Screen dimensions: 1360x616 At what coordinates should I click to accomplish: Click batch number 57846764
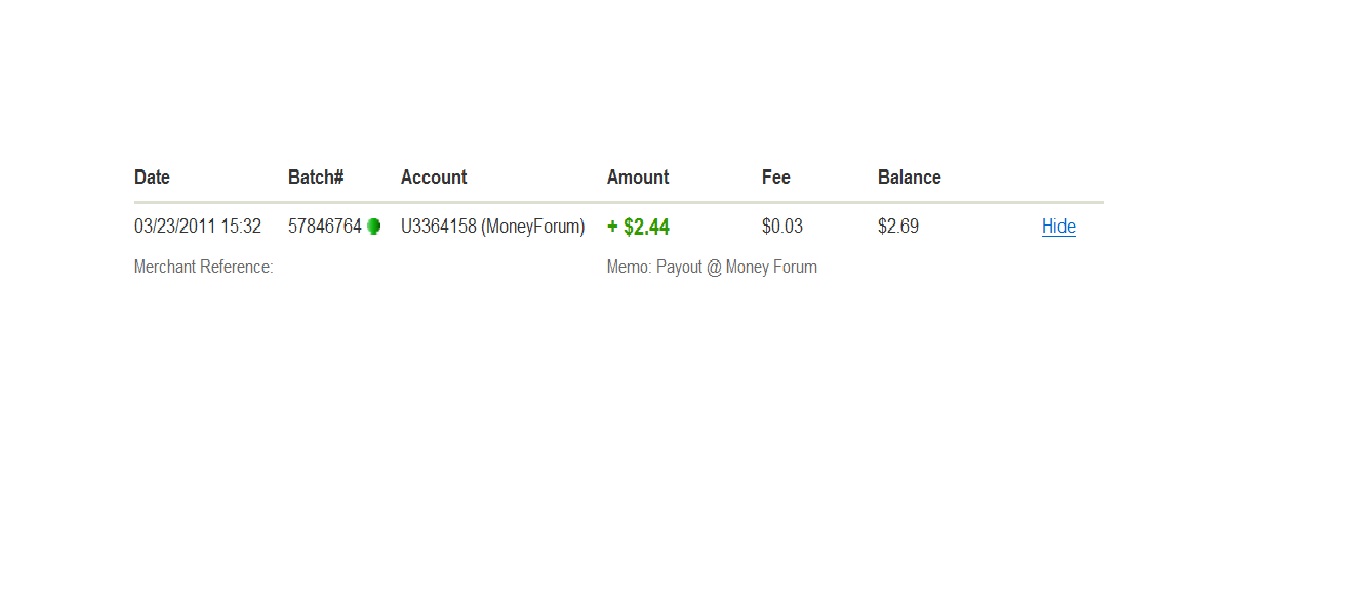click(325, 227)
